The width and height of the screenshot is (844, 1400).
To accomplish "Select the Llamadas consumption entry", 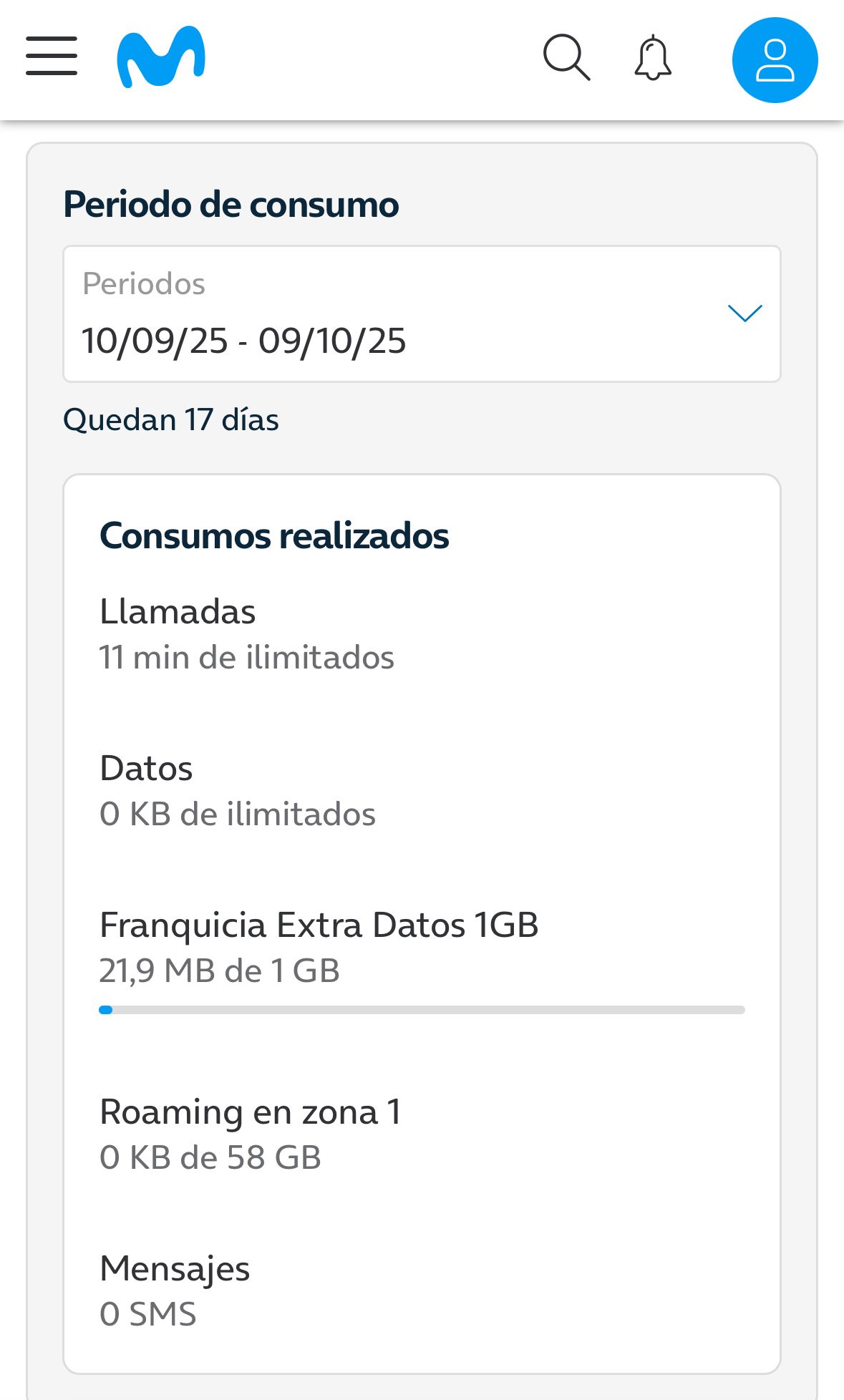I will tap(178, 612).
